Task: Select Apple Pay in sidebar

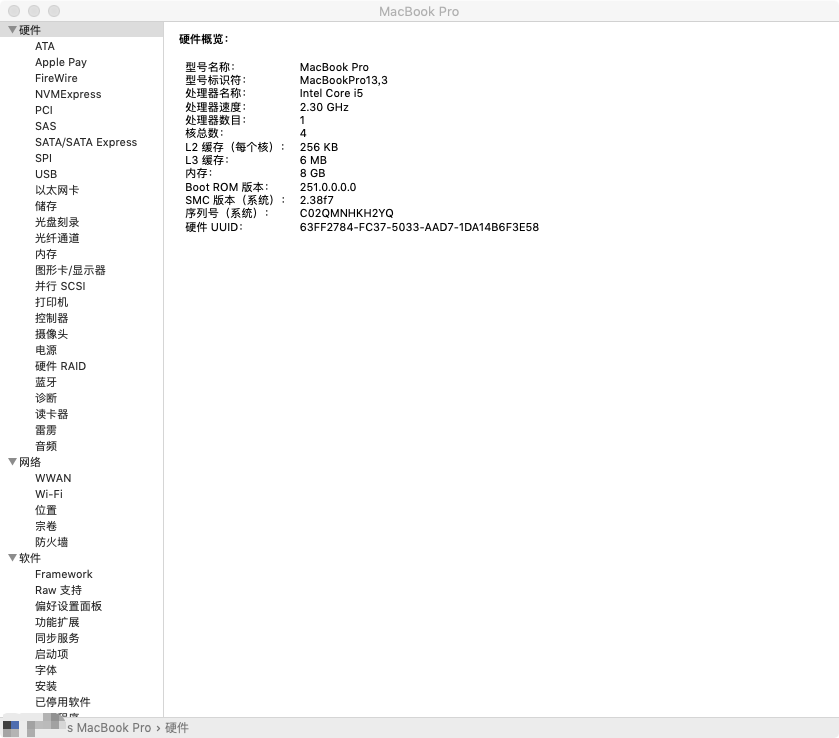Action: (x=60, y=62)
